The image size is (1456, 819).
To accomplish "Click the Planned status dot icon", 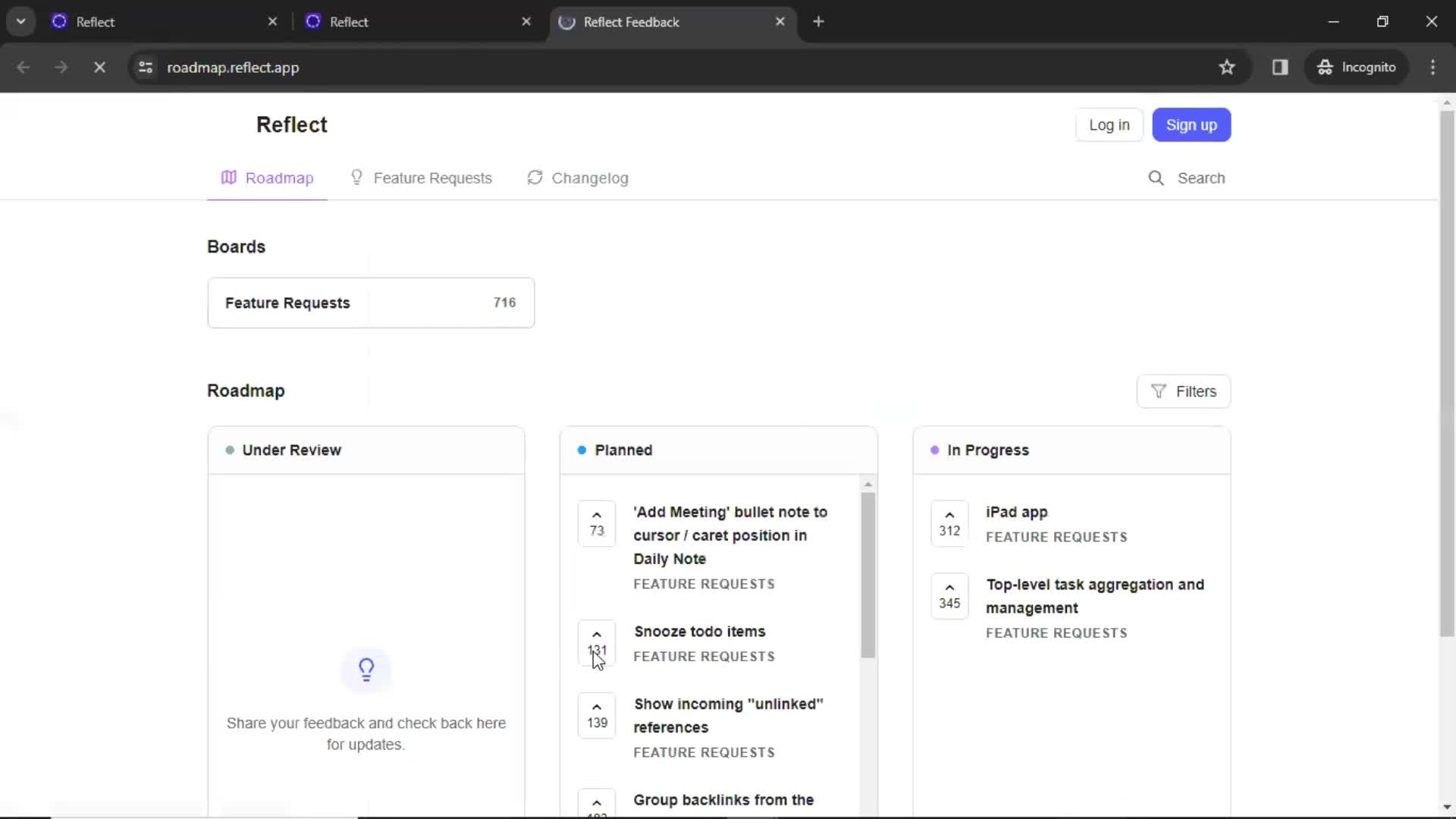I will point(583,449).
